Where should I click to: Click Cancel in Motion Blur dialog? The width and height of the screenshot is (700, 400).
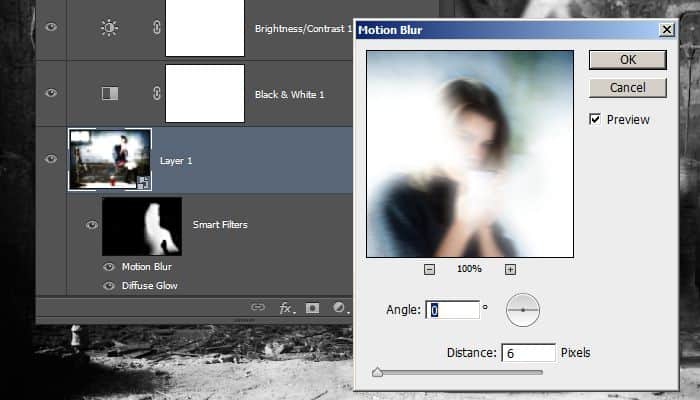point(628,88)
